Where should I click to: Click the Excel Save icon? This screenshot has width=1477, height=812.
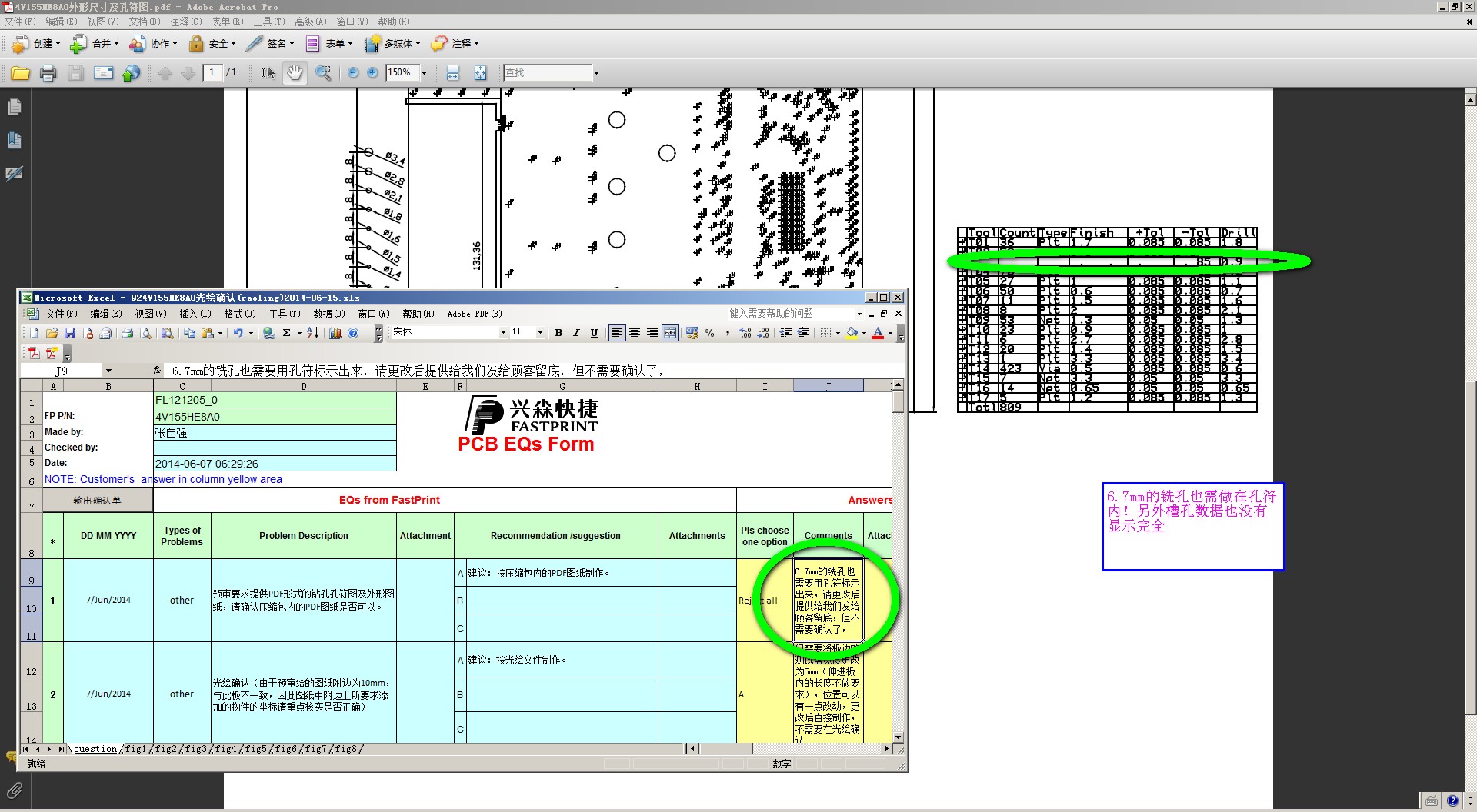70,333
